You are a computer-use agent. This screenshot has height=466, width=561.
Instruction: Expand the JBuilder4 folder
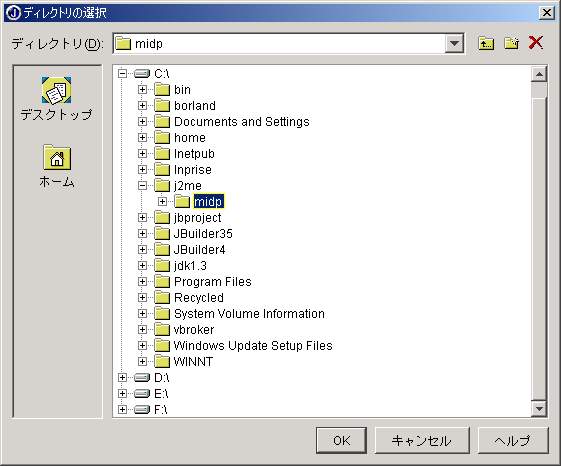tap(142, 249)
